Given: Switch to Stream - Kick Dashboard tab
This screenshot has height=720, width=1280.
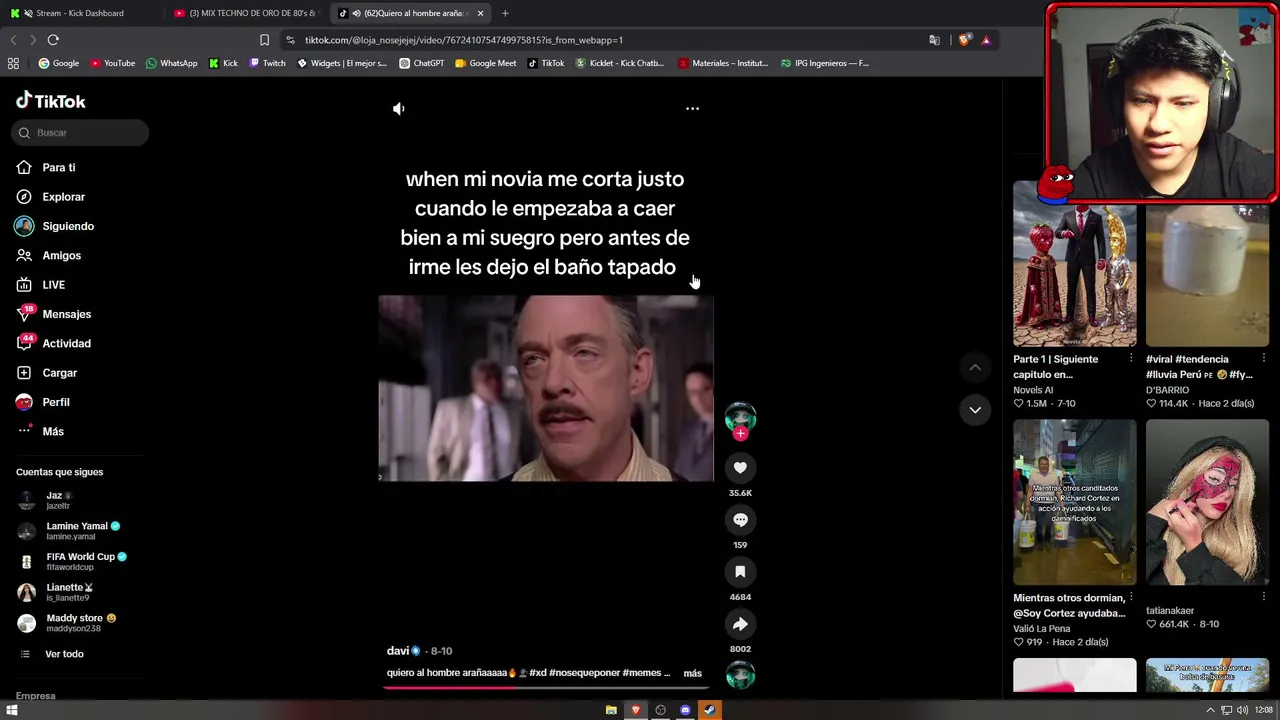Looking at the screenshot, I should [x=82, y=13].
